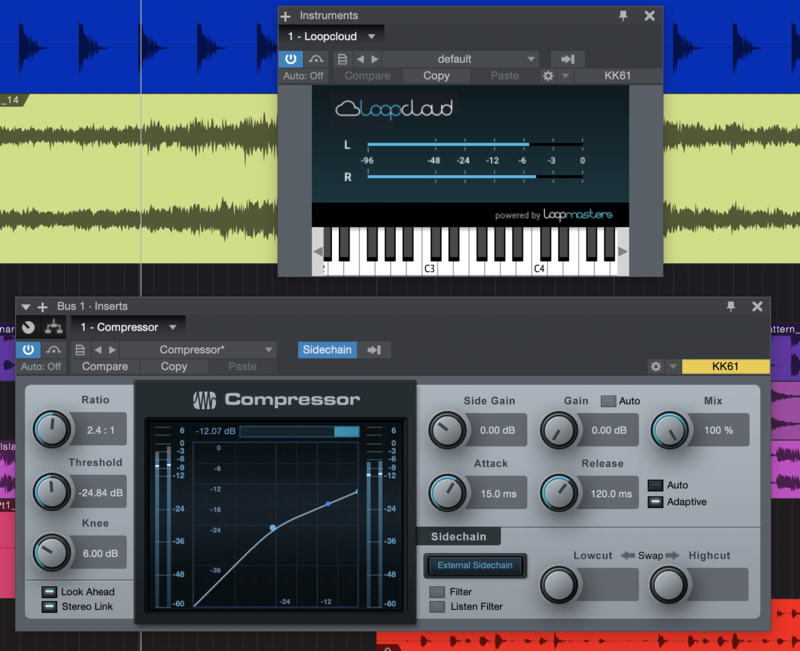Enable the Listen Filter checkbox
The width and height of the screenshot is (800, 651).
click(x=437, y=607)
